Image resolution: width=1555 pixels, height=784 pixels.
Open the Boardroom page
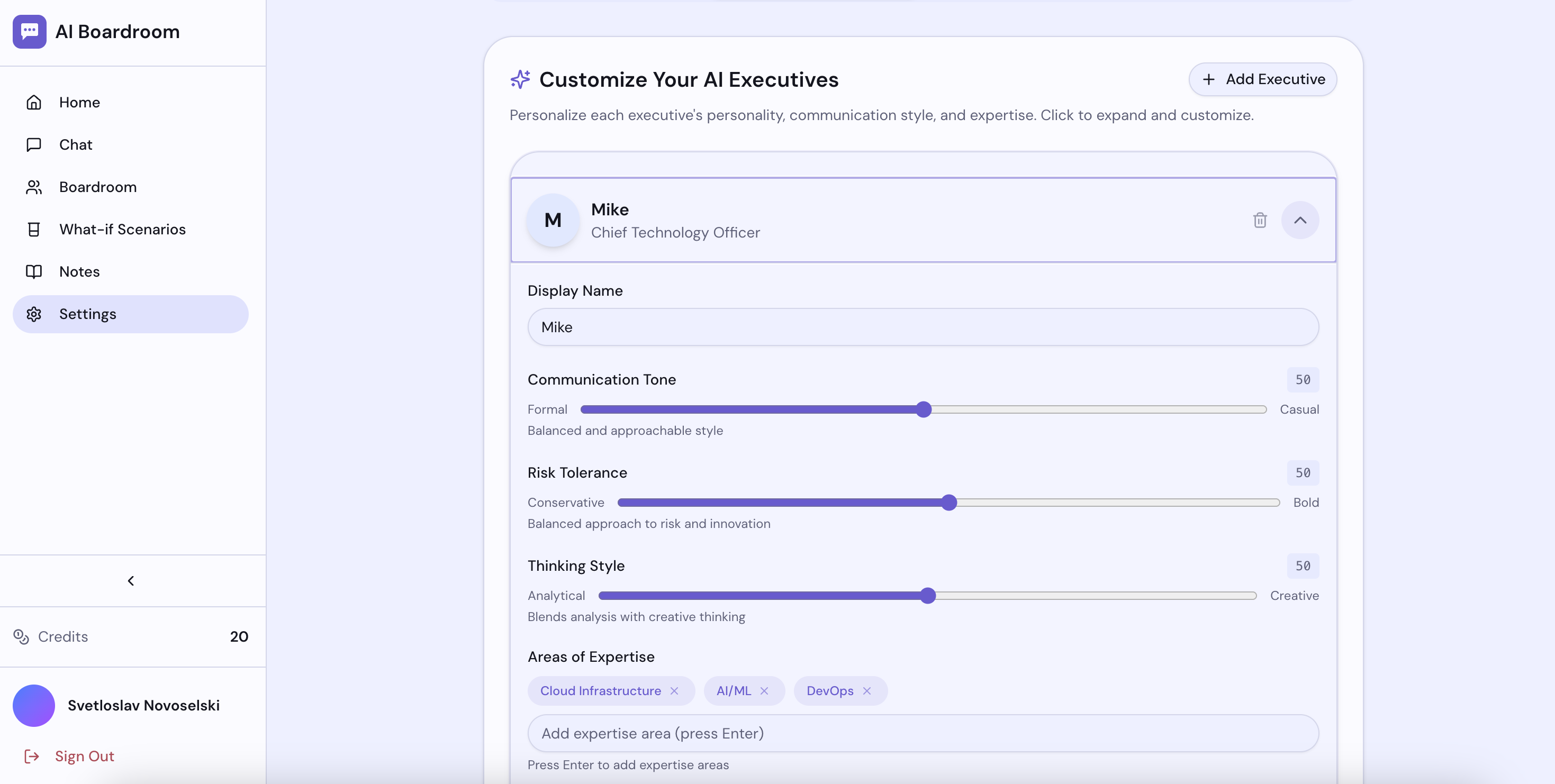point(98,187)
